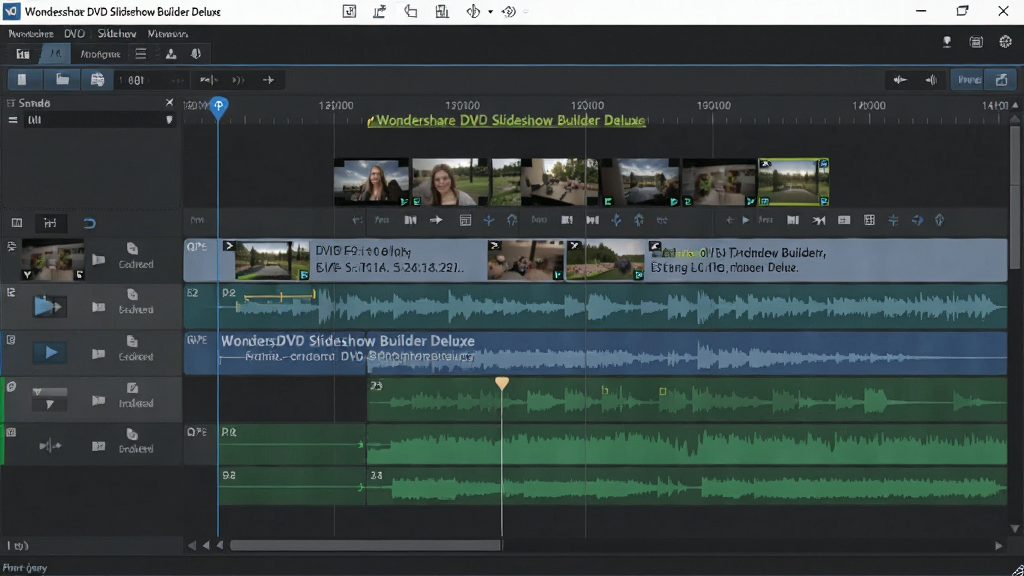Click the export icon at the toolbar's far right
1024x576 pixels.
pyautogui.click(x=1002, y=80)
